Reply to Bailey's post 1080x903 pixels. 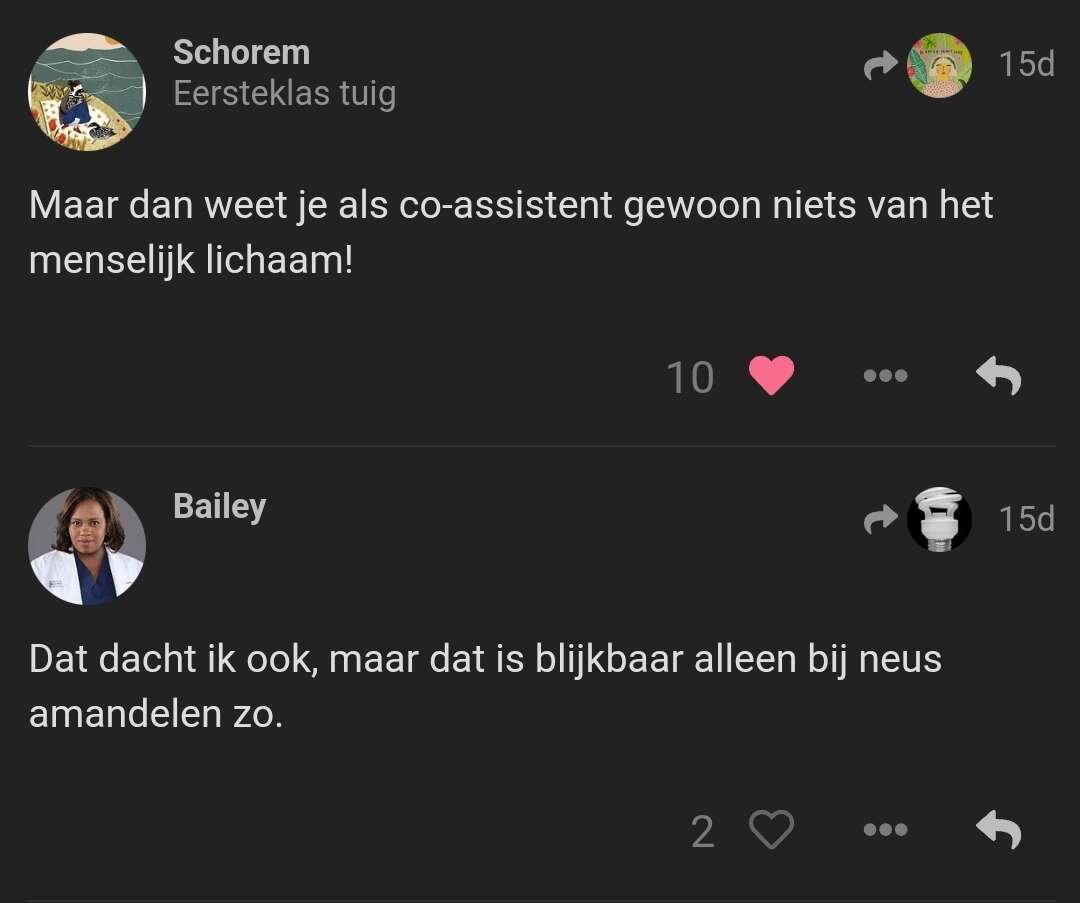999,829
